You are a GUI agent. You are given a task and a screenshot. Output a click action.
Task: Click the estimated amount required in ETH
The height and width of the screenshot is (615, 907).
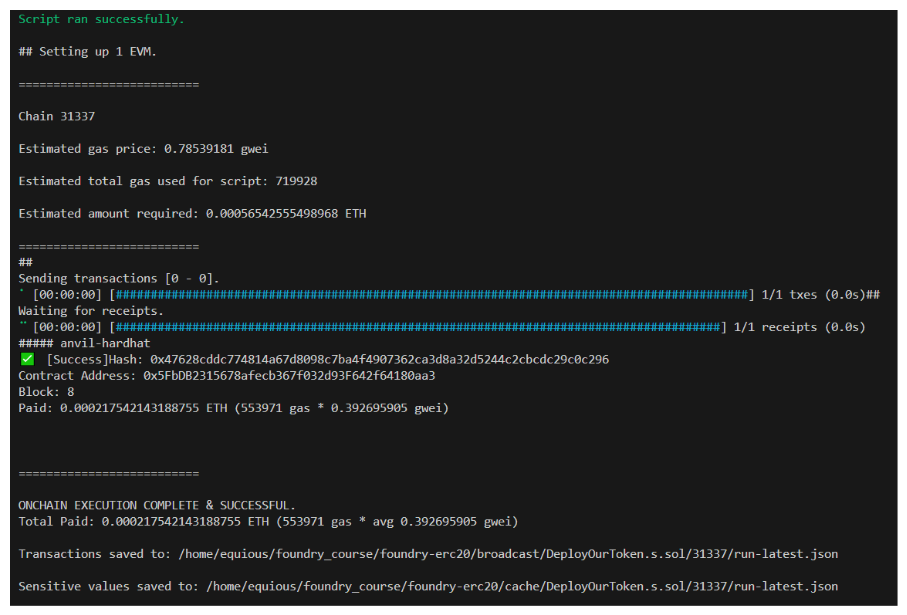pos(286,214)
